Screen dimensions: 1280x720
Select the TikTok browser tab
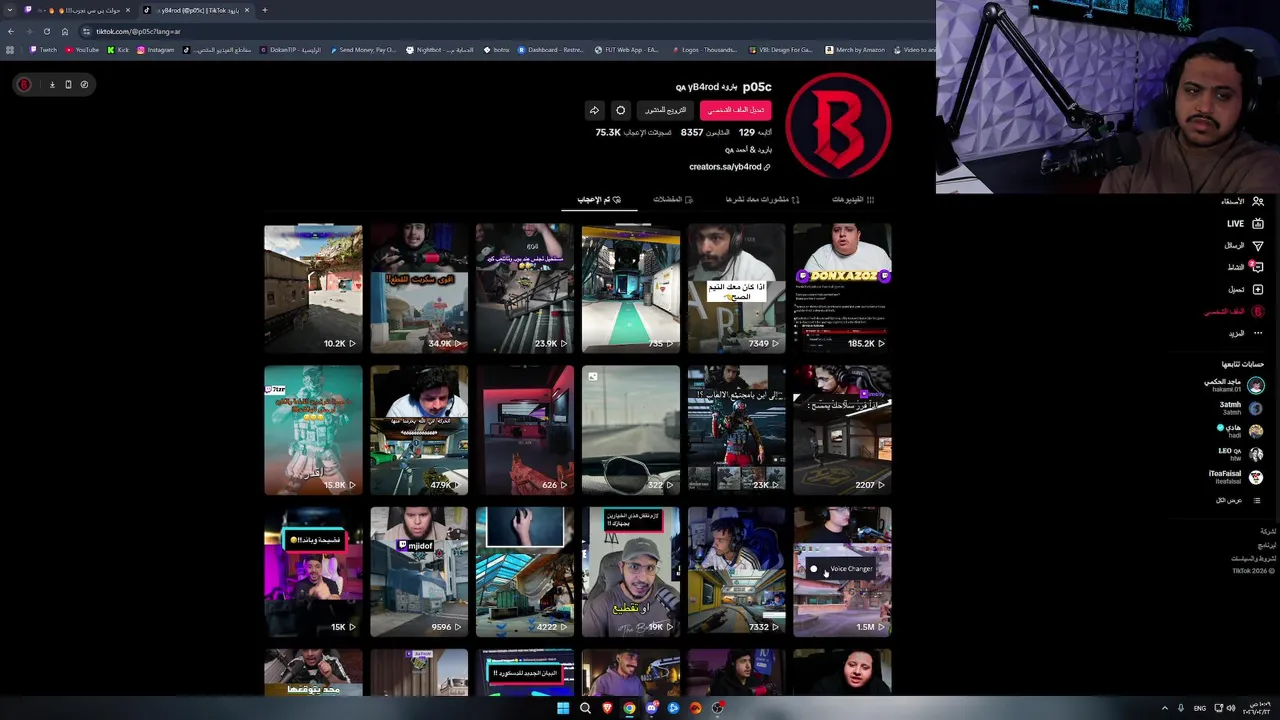pos(196,10)
